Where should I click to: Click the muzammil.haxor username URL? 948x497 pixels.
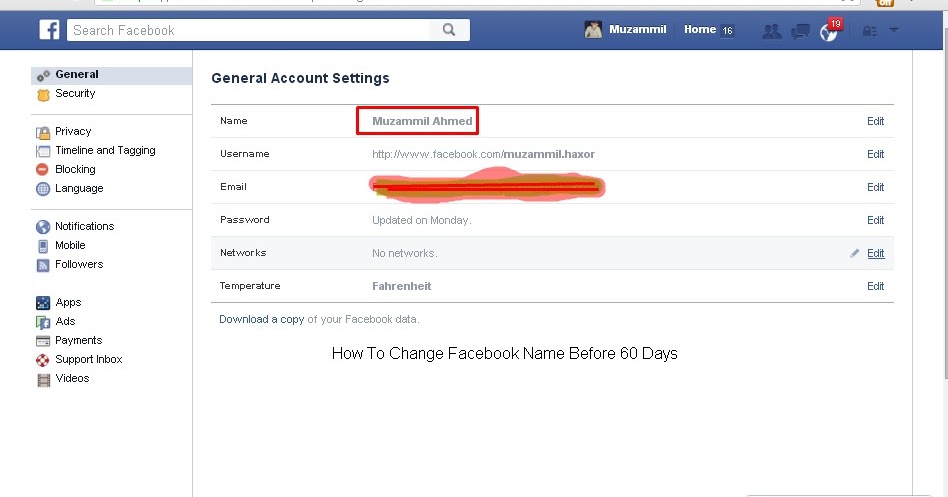coord(483,154)
